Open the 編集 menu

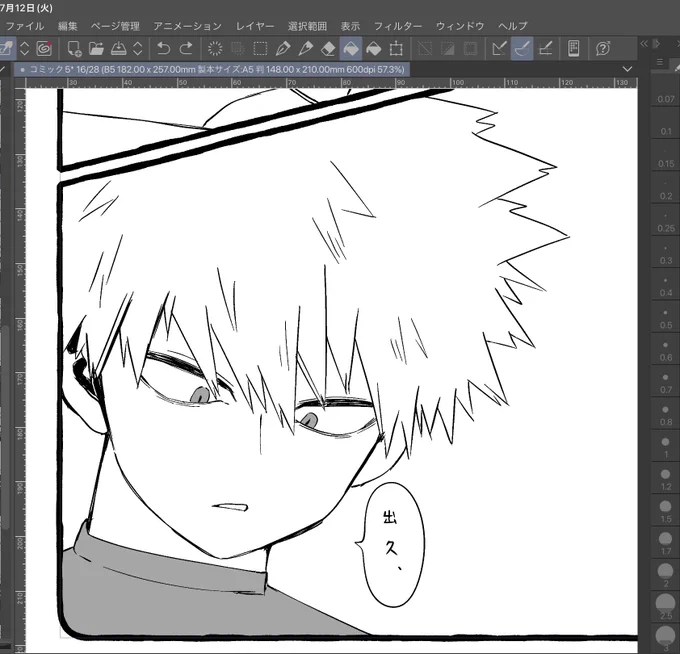(68, 26)
